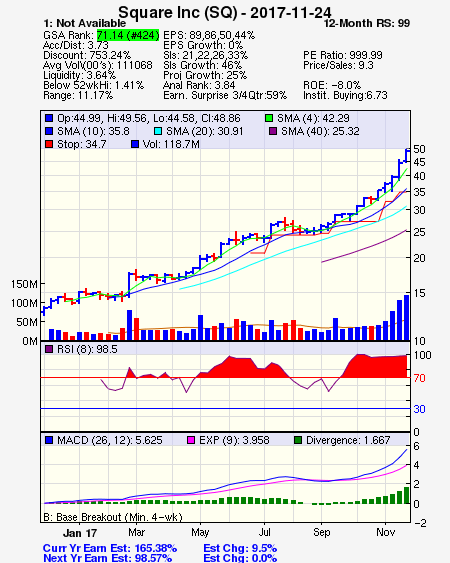Click the Below 52wkHi: 1.41% line
This screenshot has width=450, height=563.
(93, 85)
